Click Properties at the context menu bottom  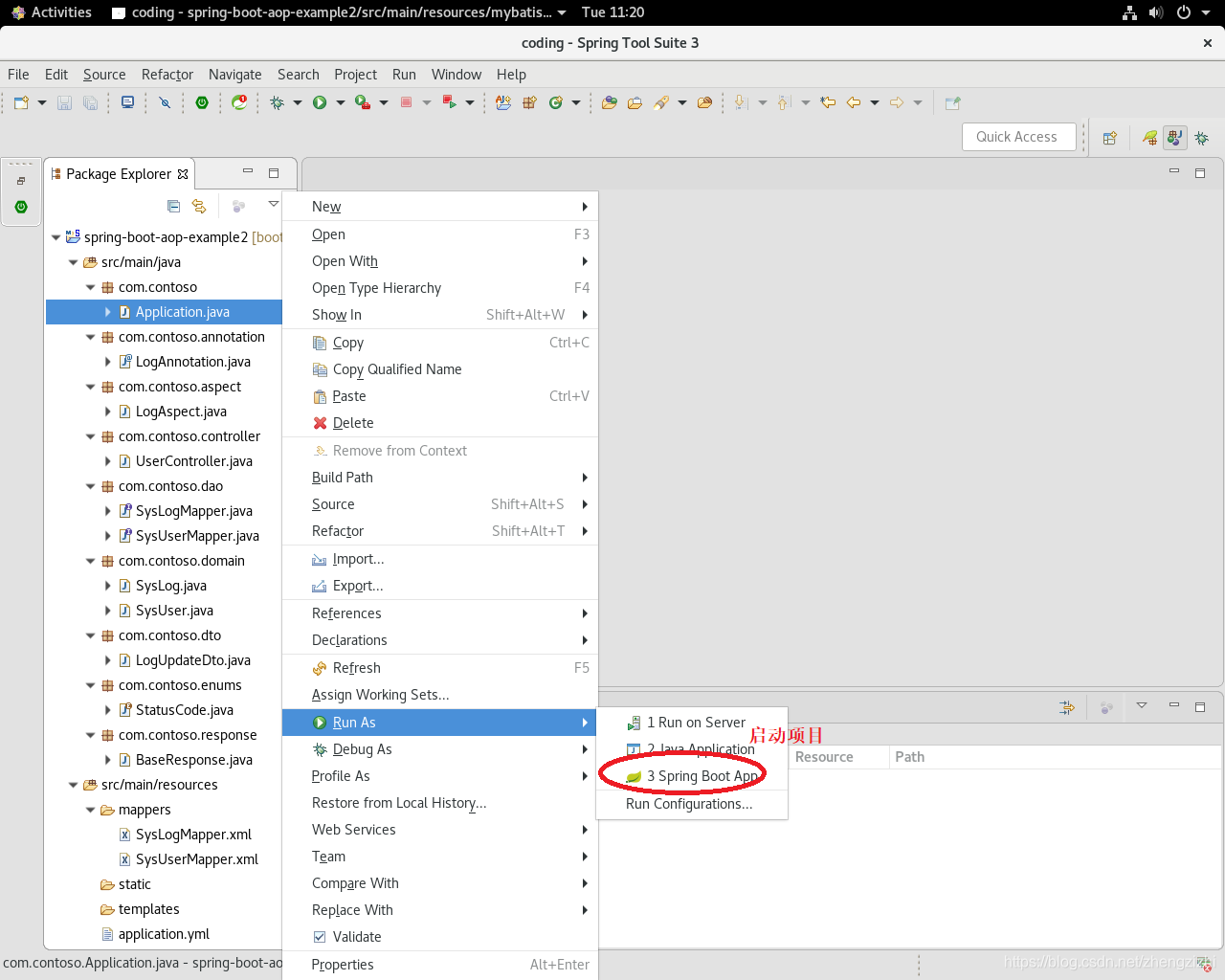coord(440,965)
